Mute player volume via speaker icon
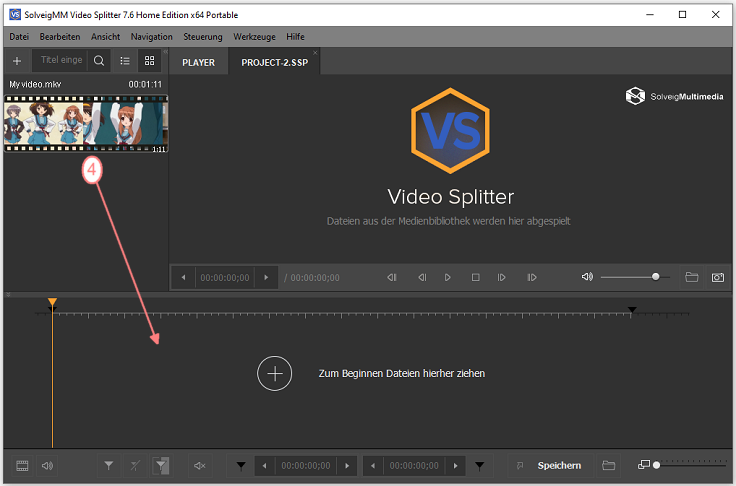 point(587,277)
